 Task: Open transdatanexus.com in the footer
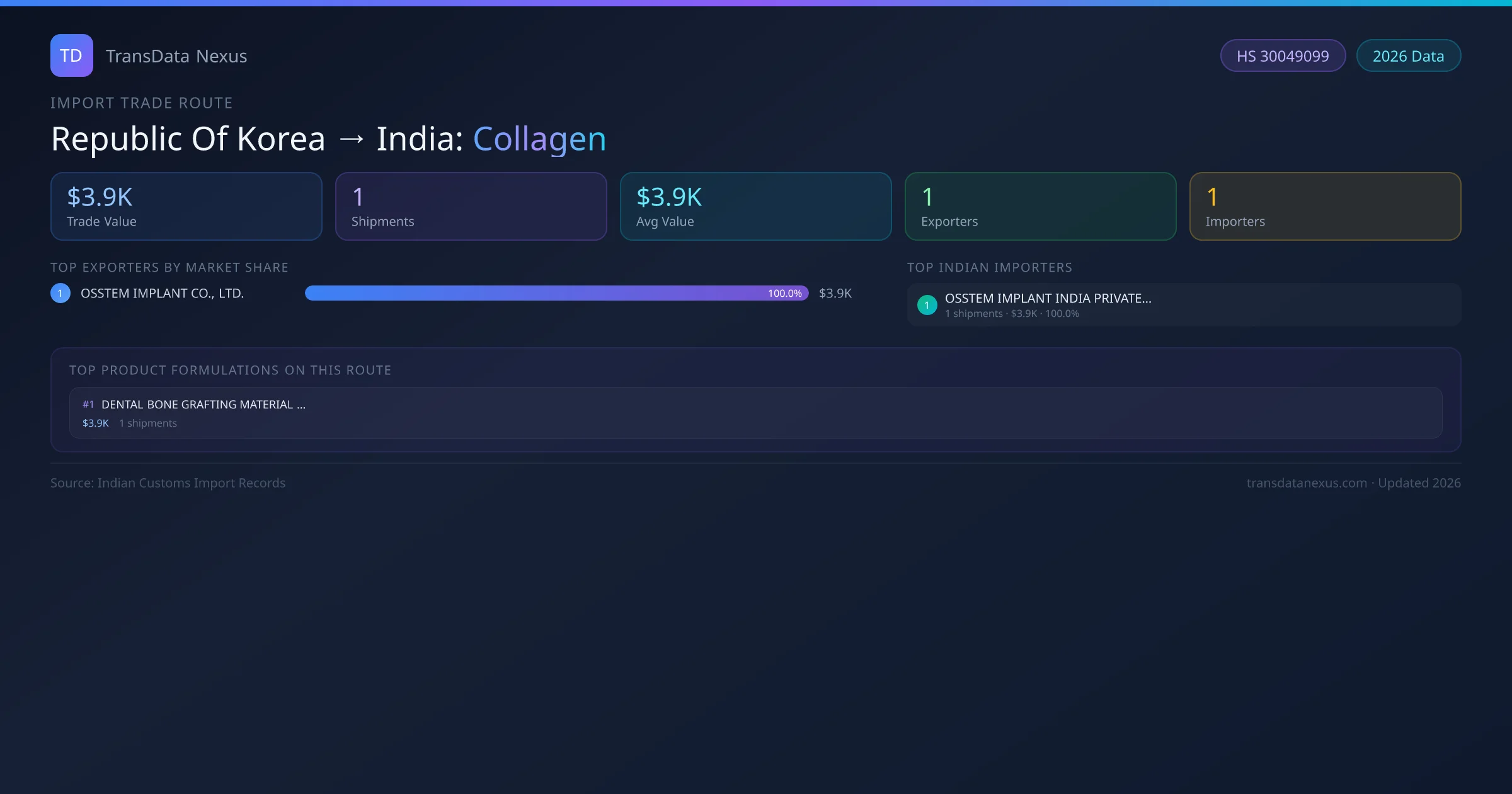pyautogui.click(x=1307, y=483)
